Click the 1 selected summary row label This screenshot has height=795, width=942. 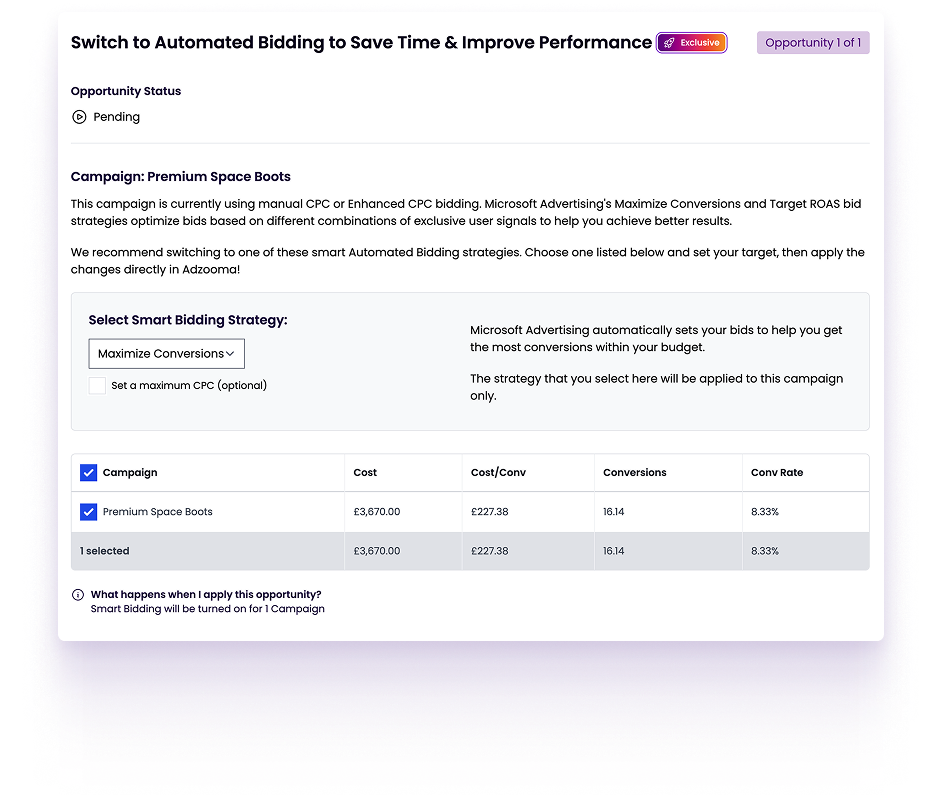pos(105,551)
